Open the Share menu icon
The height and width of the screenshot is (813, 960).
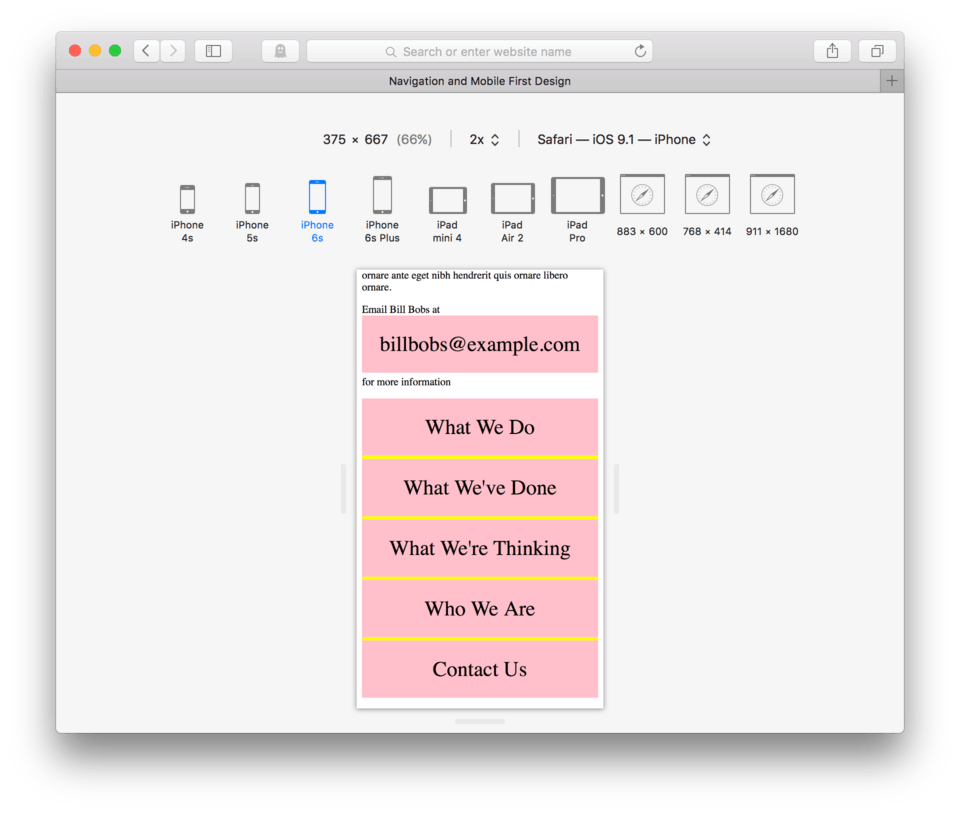(832, 51)
